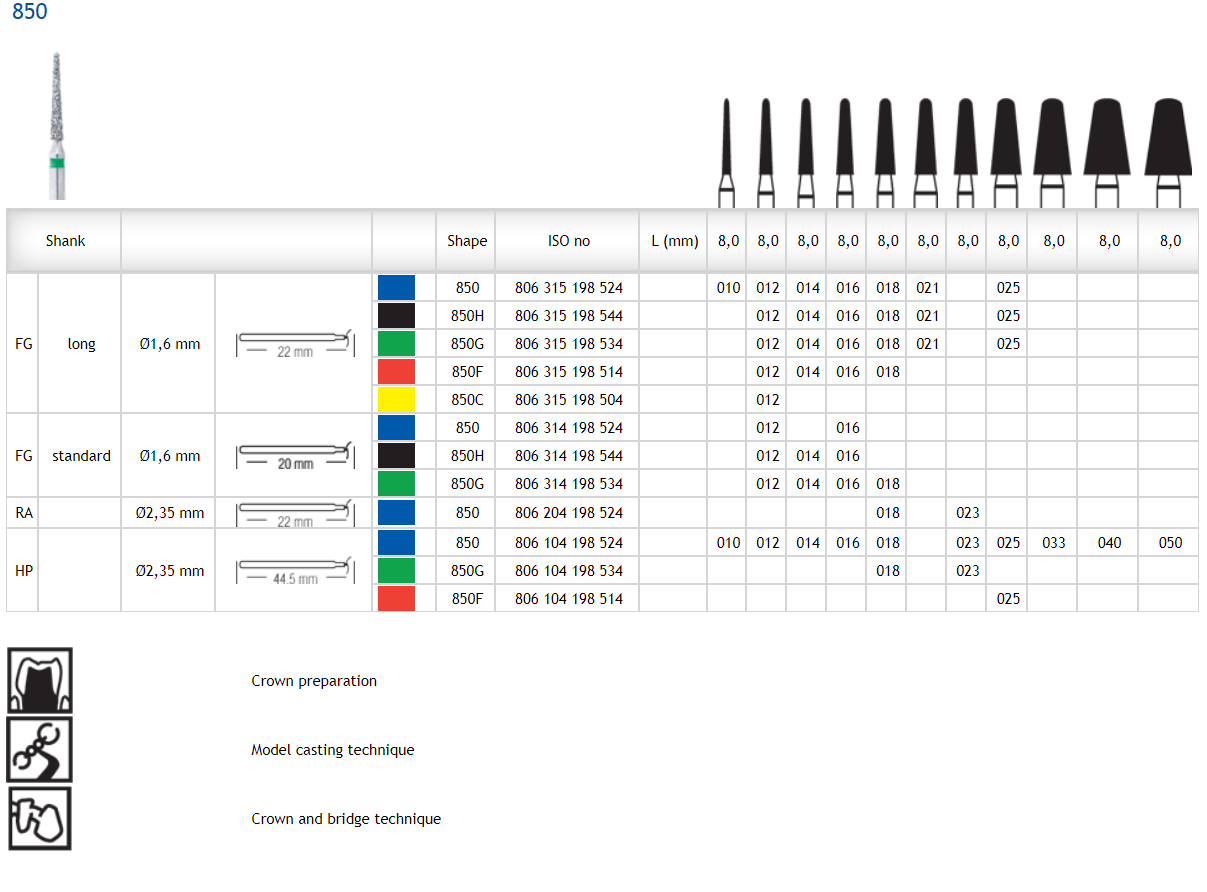
Task: Pick the green swatch beside 806 104 198 534
Action: pyautogui.click(x=396, y=571)
